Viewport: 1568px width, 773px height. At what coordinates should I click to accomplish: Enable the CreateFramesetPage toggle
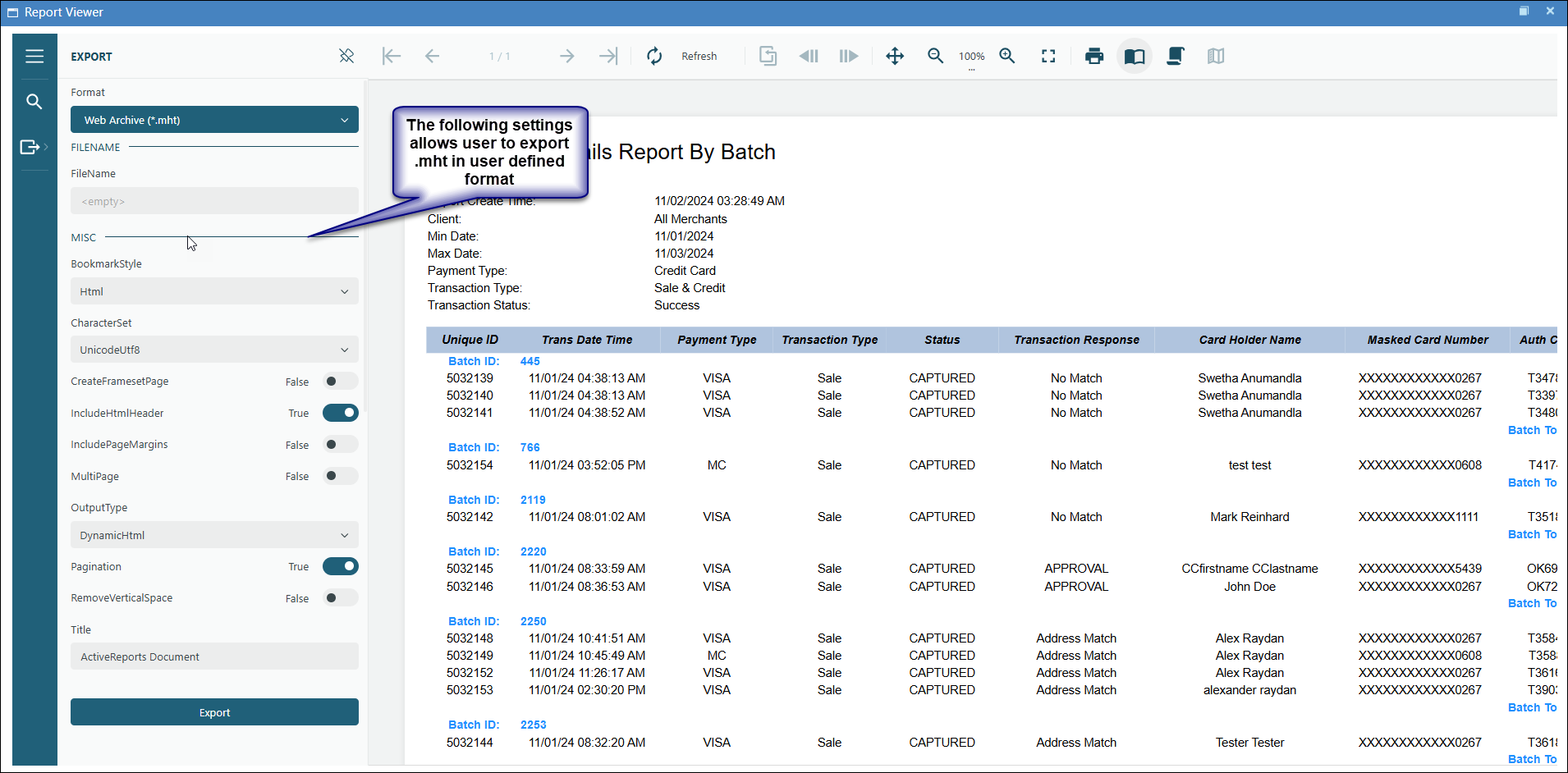(340, 382)
